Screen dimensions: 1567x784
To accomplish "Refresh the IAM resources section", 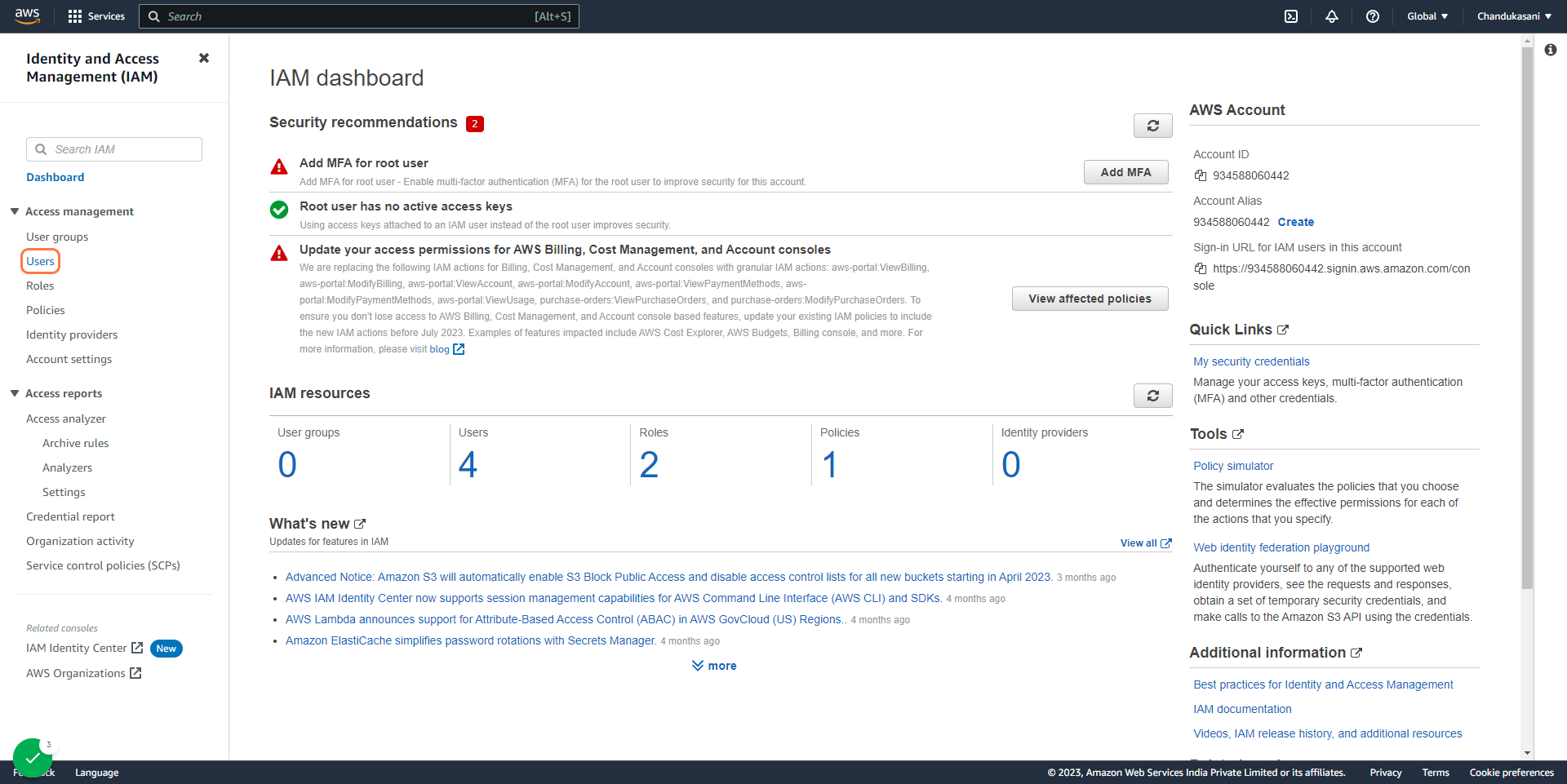I will [x=1152, y=396].
